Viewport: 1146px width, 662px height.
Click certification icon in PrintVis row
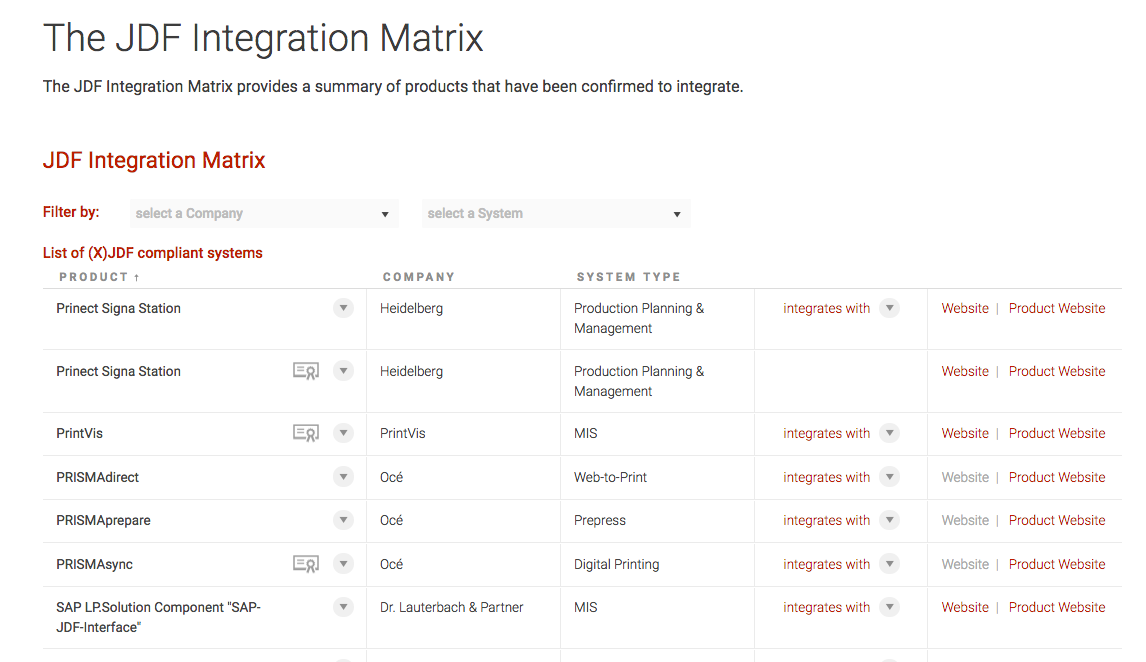(x=306, y=433)
